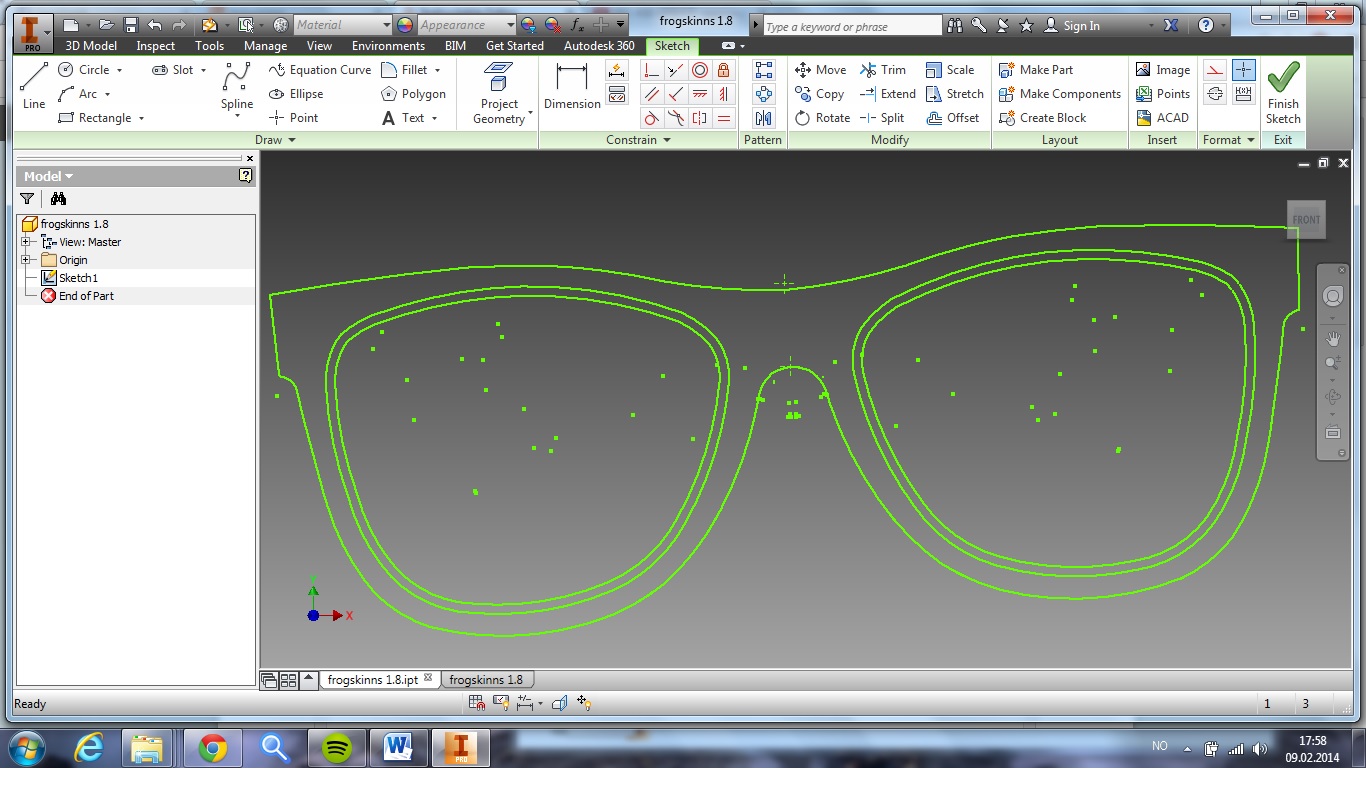Toggle slice graphics in status bar

(560, 703)
